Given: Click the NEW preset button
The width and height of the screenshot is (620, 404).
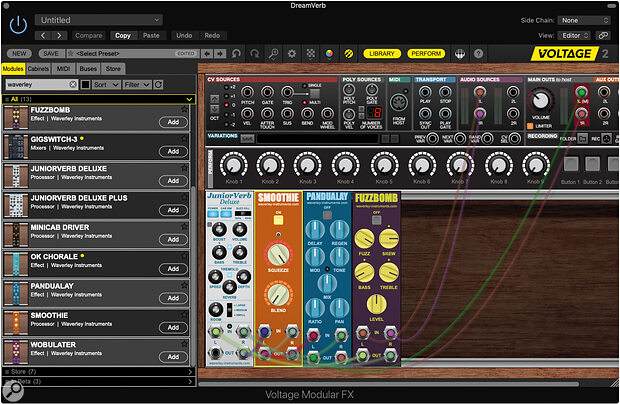Looking at the screenshot, I should click(19, 53).
